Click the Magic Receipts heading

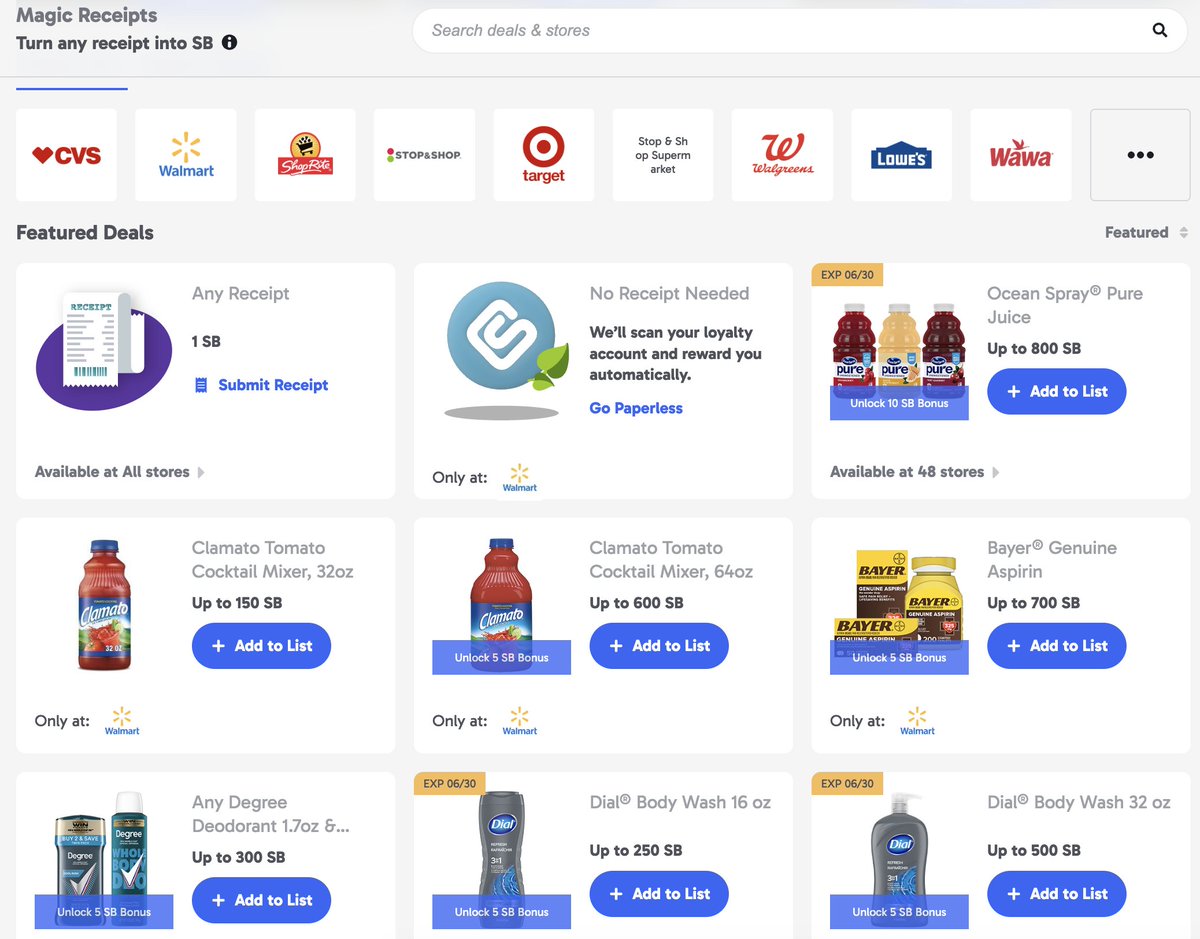tap(87, 15)
